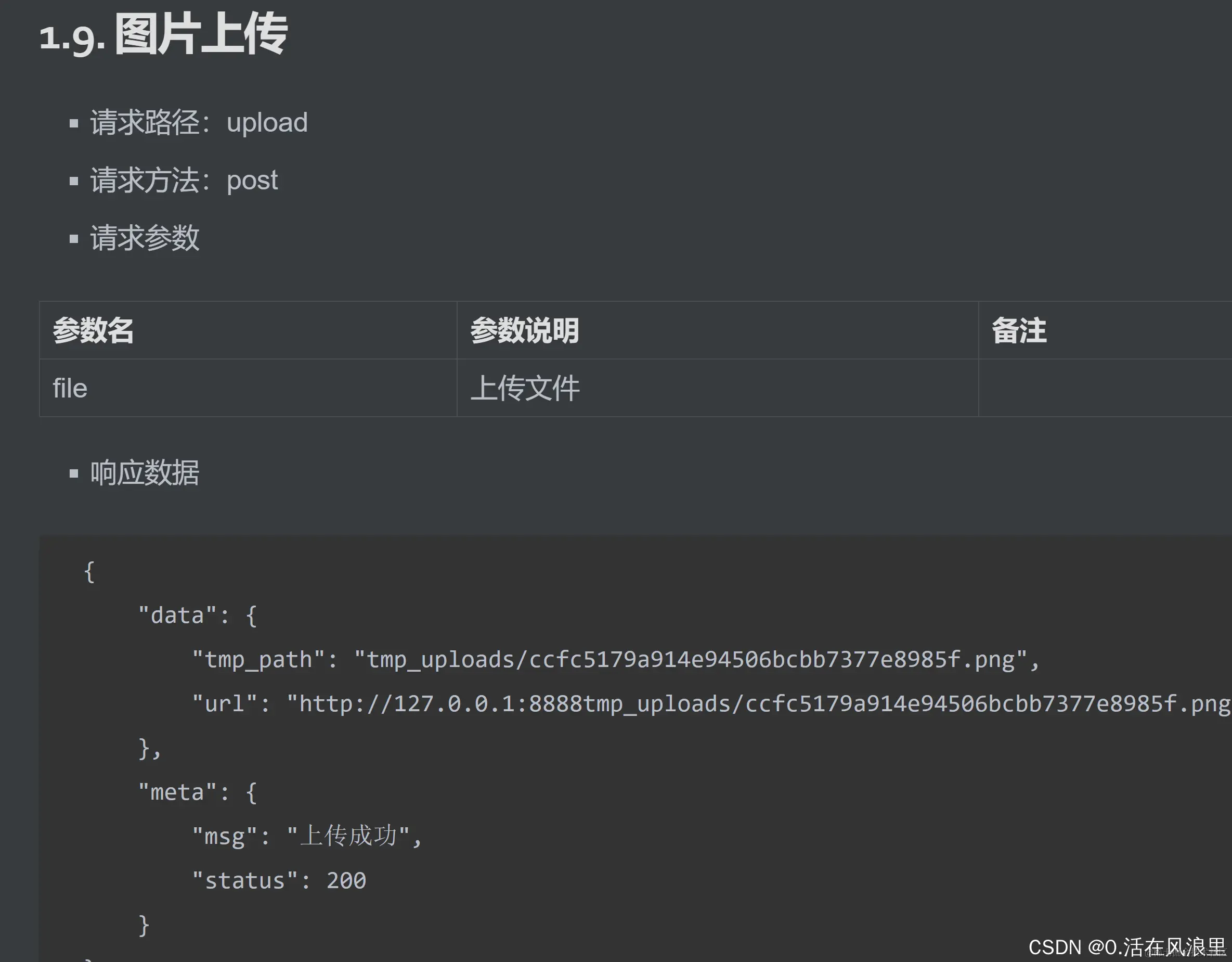Image resolution: width=1232 pixels, height=962 pixels.
Task: Click the "url" key in code block
Action: click(225, 704)
